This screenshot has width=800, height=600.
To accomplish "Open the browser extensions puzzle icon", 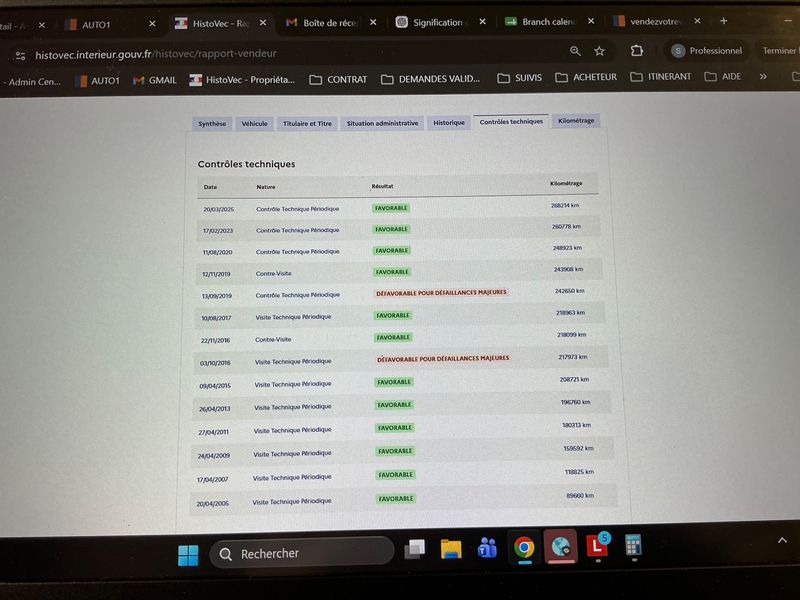I will (637, 51).
